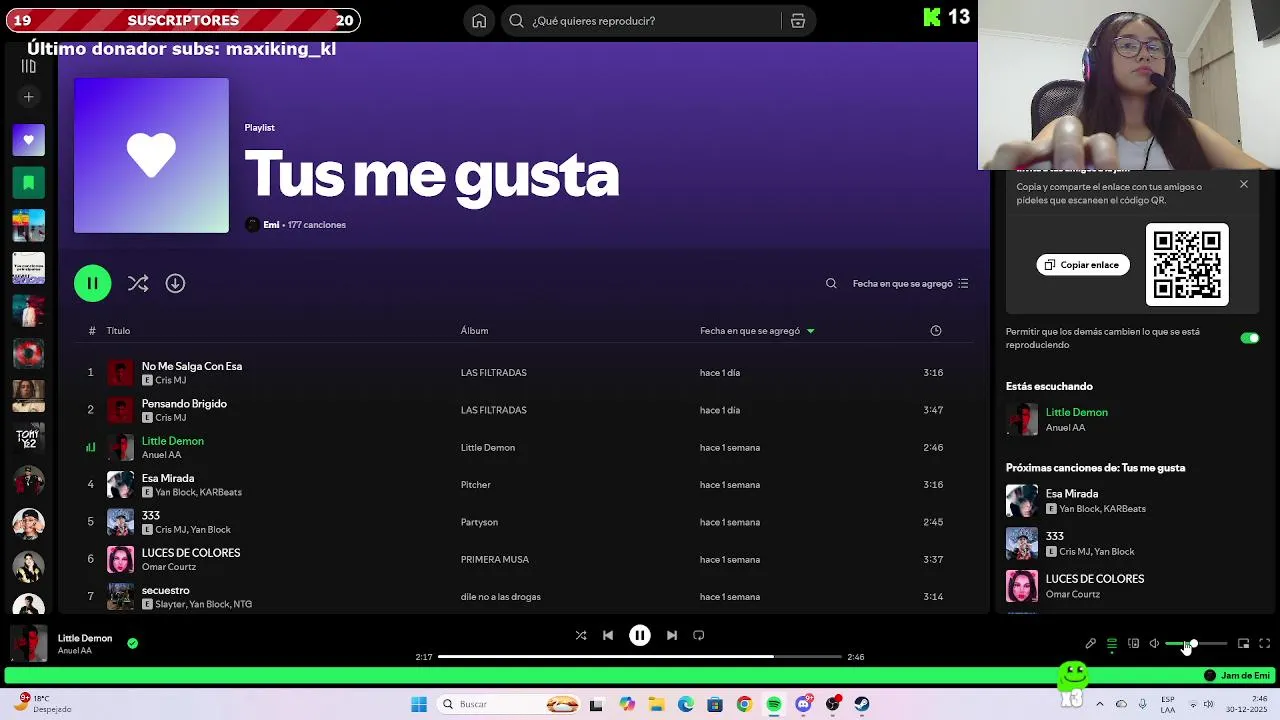Viewport: 1280px width, 720px height.
Task: Open 'Fecha en que se agregó' sort menu
Action: pos(910,284)
